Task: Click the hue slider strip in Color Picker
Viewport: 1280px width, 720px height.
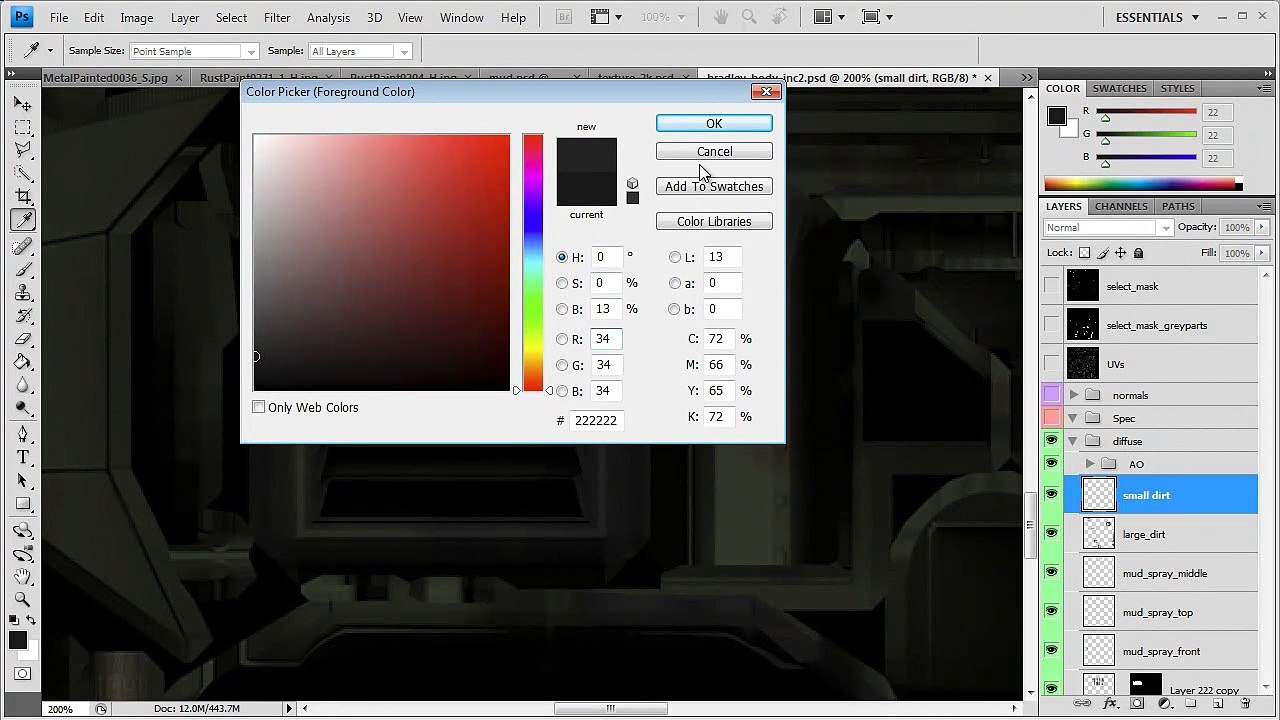Action: point(533,262)
